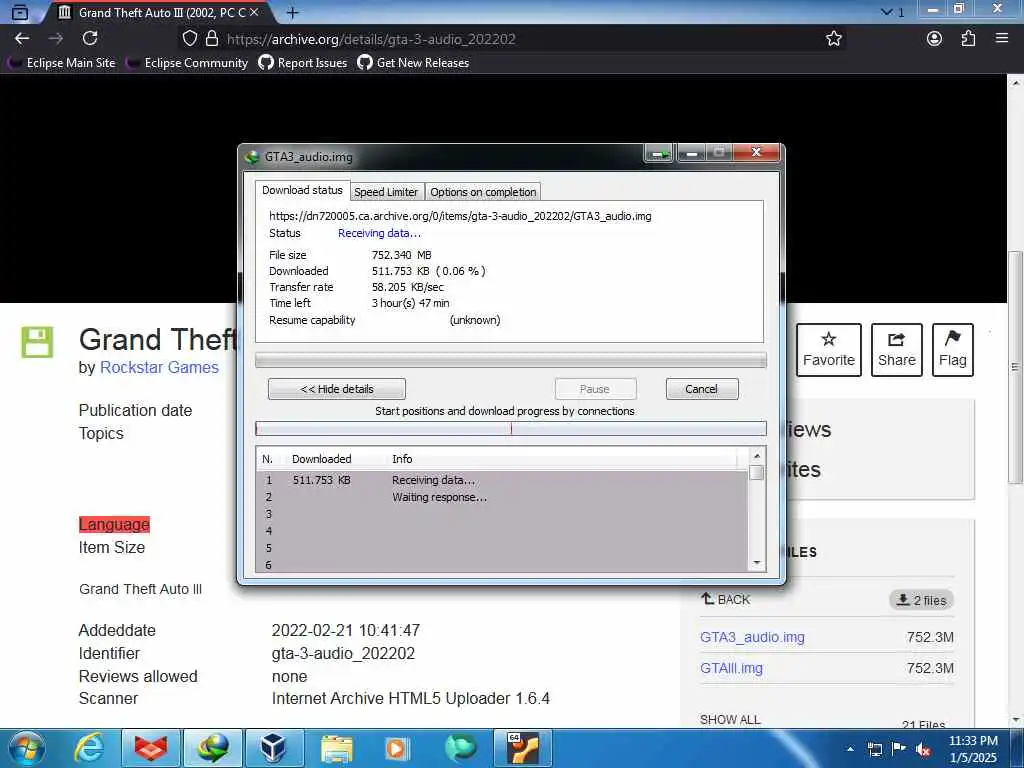The height and width of the screenshot is (768, 1024).
Task: Open the 64-bit orange app on the taskbar
Action: click(x=523, y=748)
